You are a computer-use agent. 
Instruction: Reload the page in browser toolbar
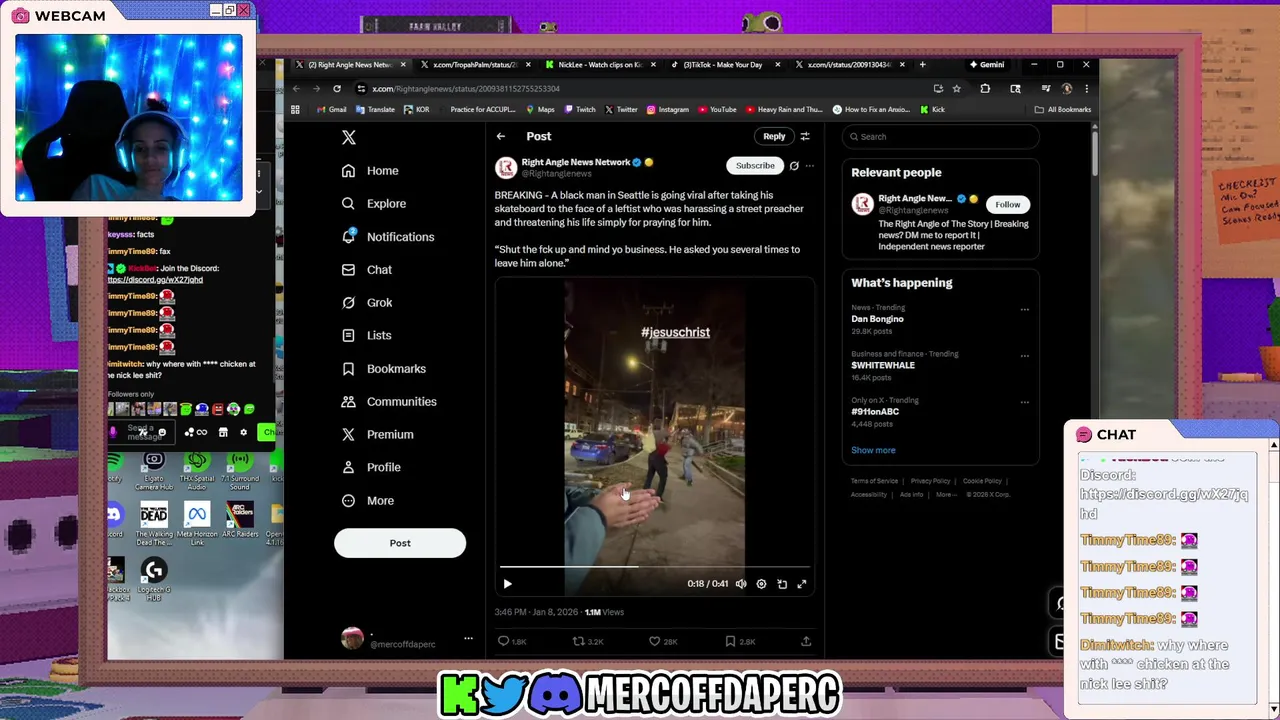point(337,89)
